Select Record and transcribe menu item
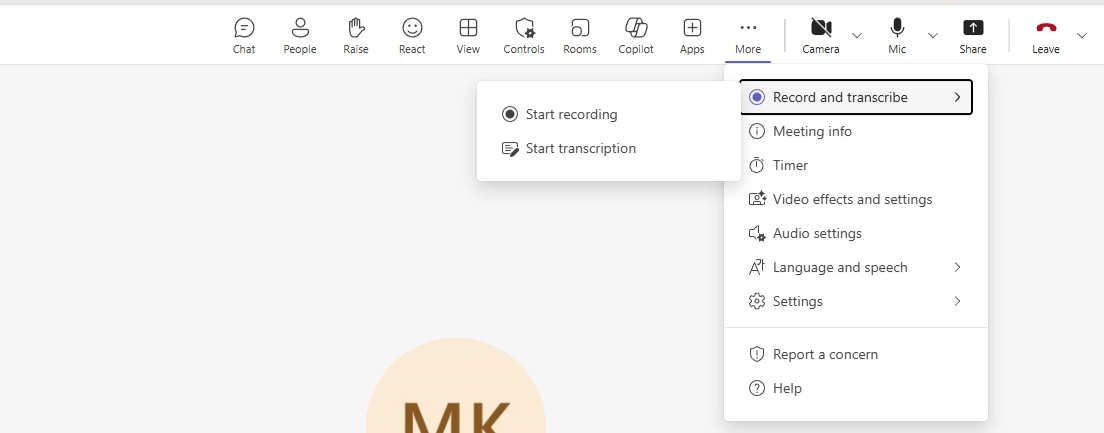Image resolution: width=1104 pixels, height=433 pixels. click(x=856, y=97)
